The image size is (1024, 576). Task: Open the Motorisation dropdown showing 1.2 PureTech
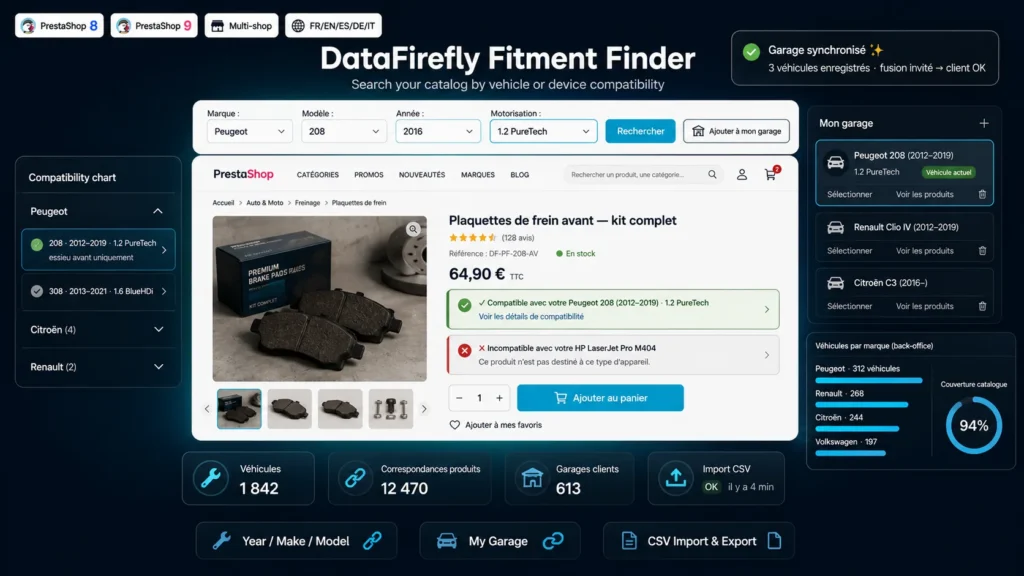[543, 131]
